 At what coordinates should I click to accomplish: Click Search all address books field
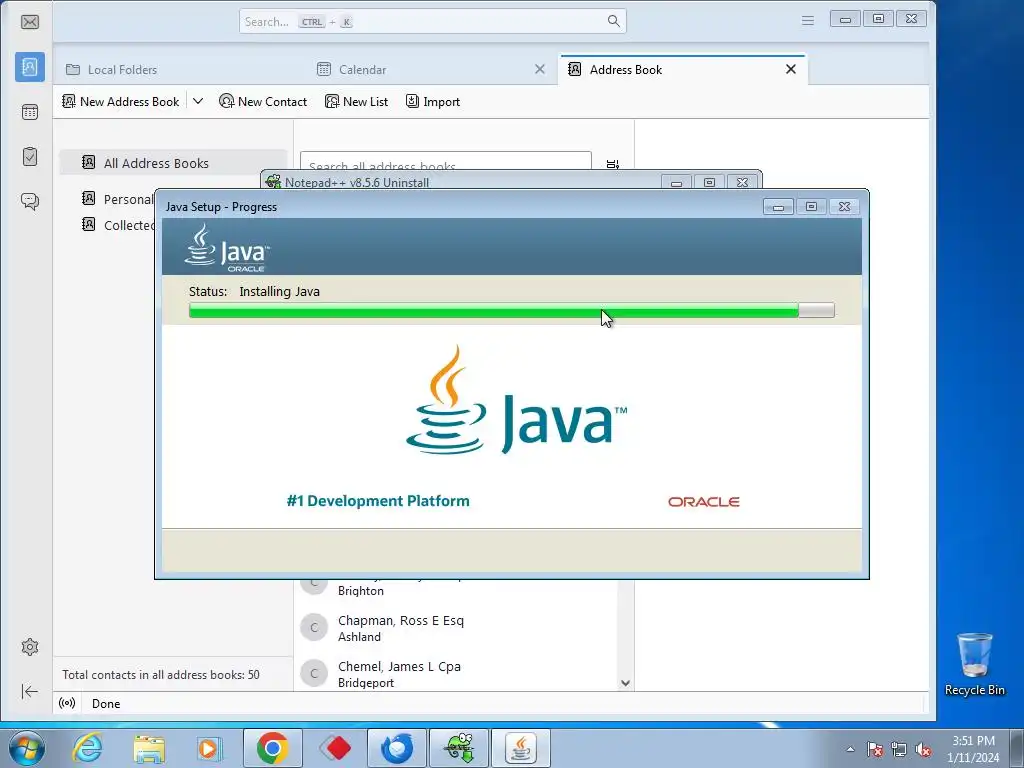tap(445, 161)
